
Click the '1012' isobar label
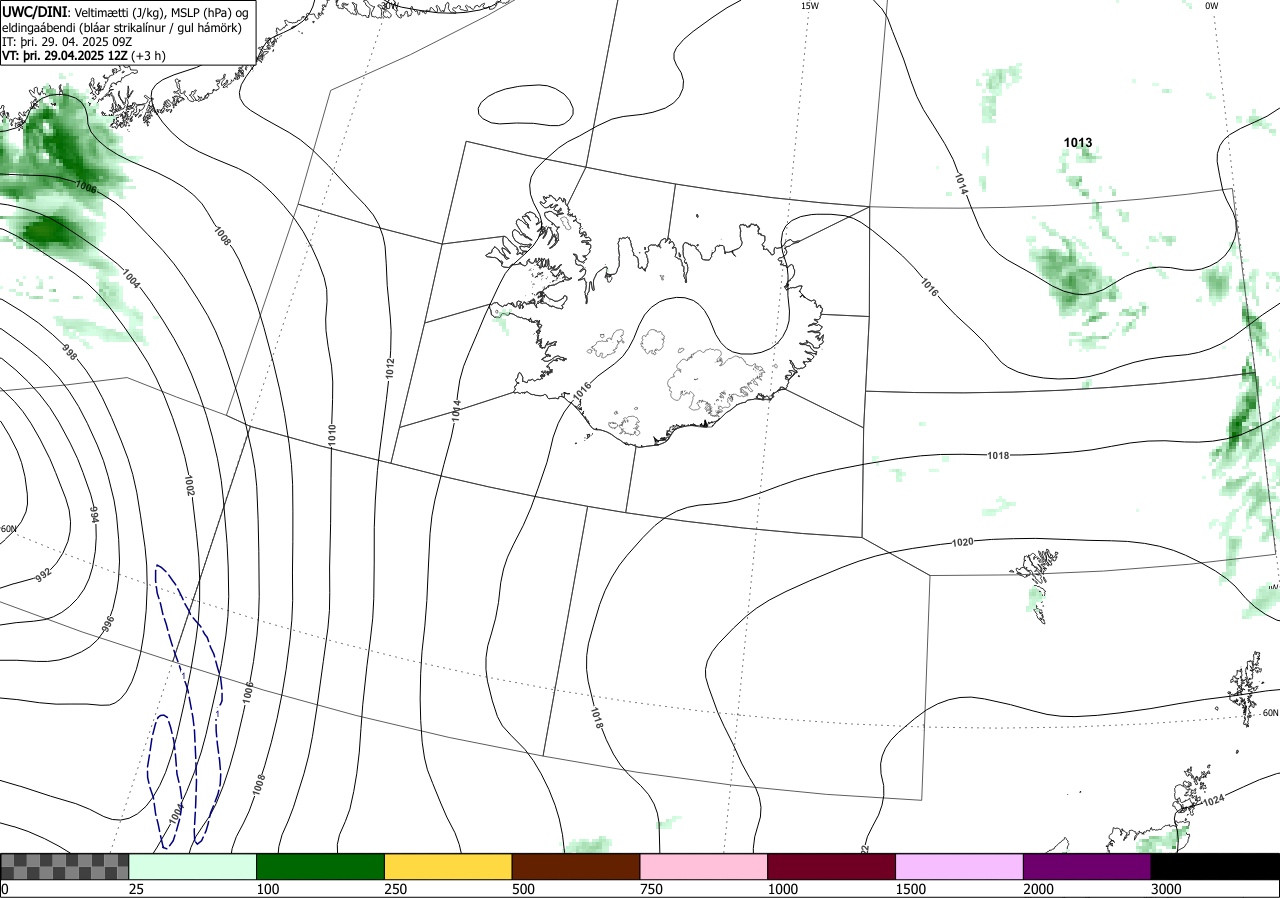pos(390,369)
